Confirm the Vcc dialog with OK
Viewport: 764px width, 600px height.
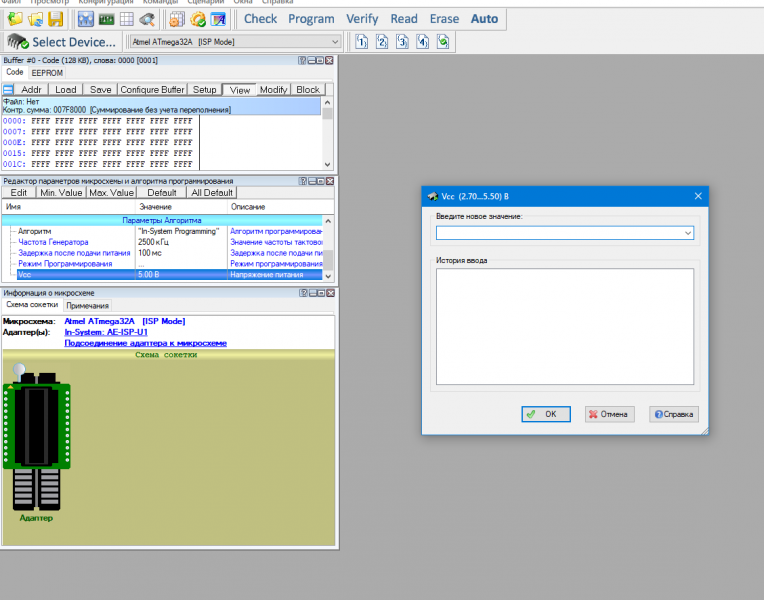(x=546, y=414)
